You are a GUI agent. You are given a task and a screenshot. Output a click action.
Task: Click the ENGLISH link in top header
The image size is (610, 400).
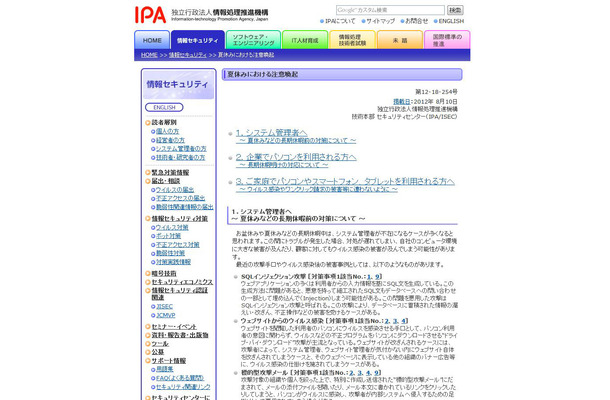450,21
